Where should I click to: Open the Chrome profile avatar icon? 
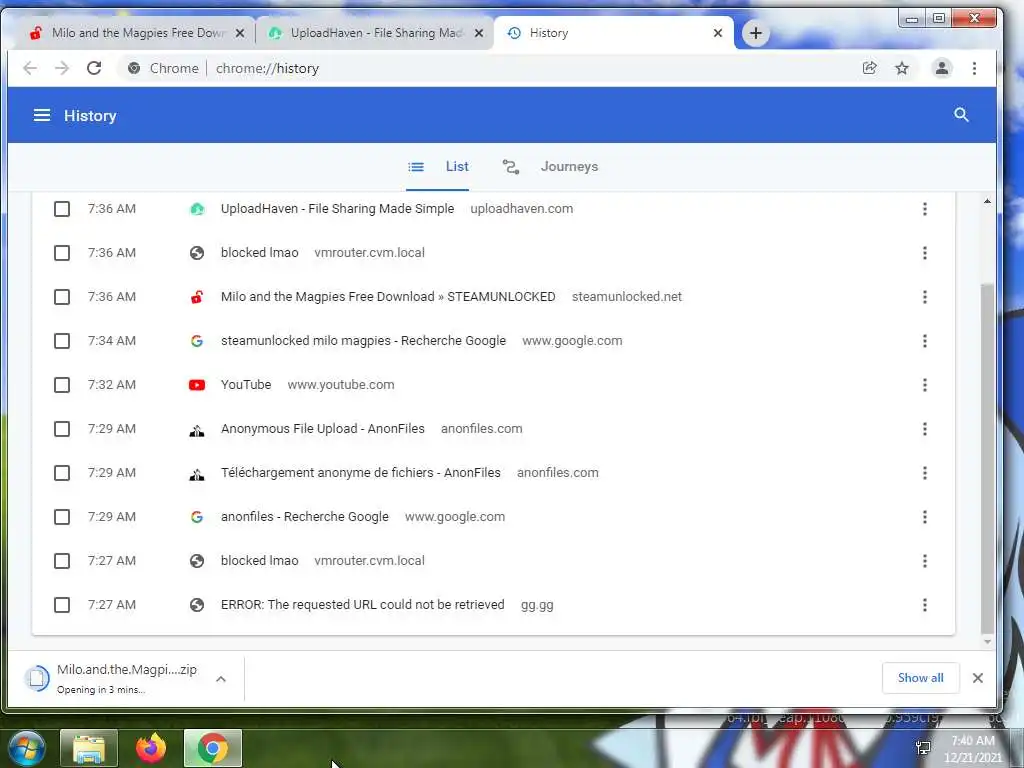click(942, 68)
